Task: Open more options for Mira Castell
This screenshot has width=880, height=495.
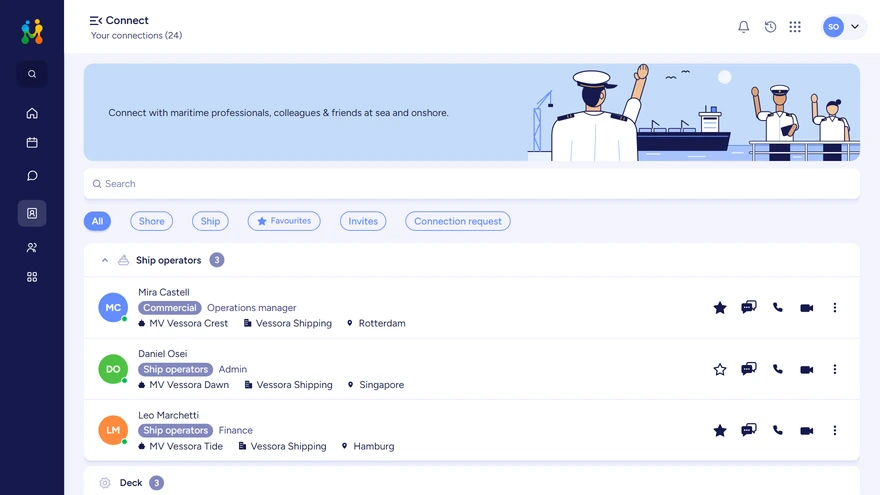Action: [835, 308]
